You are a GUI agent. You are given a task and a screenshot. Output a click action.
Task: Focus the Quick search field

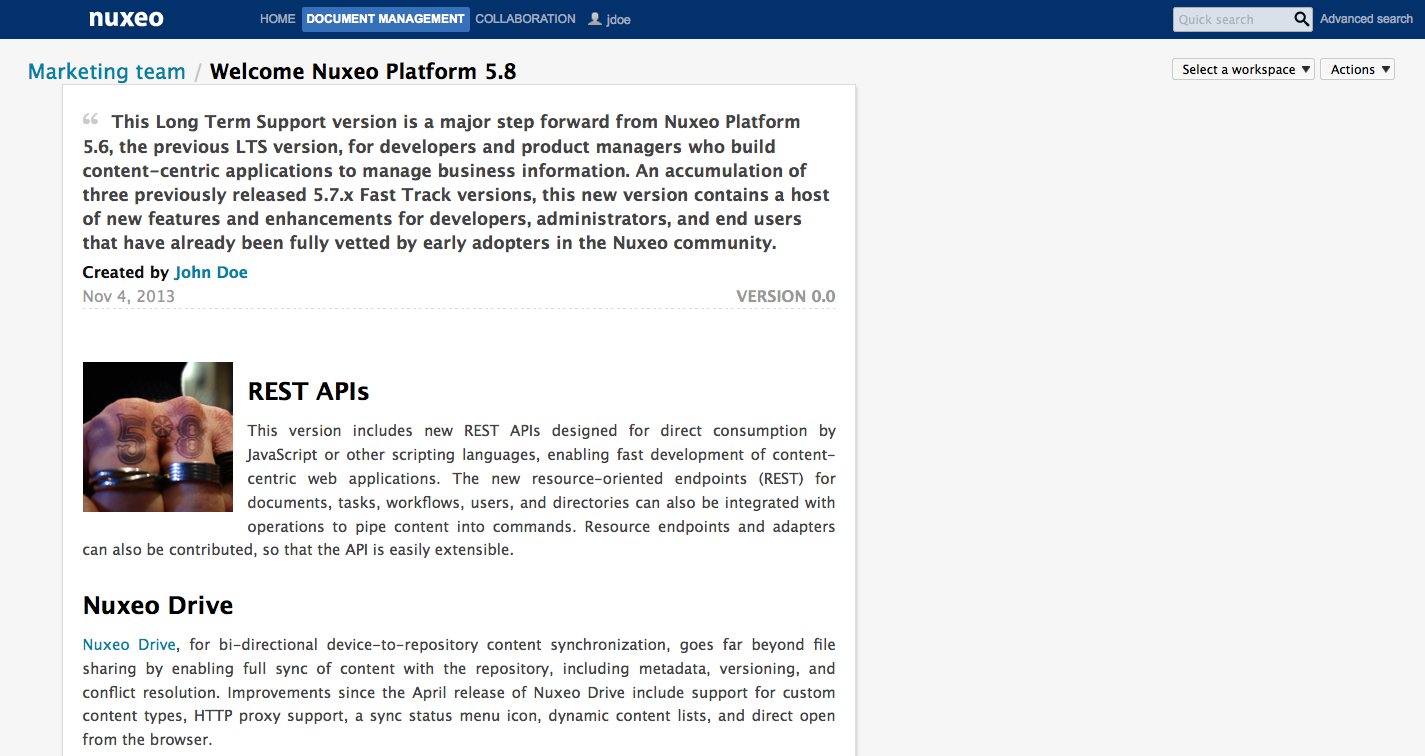(x=1233, y=19)
